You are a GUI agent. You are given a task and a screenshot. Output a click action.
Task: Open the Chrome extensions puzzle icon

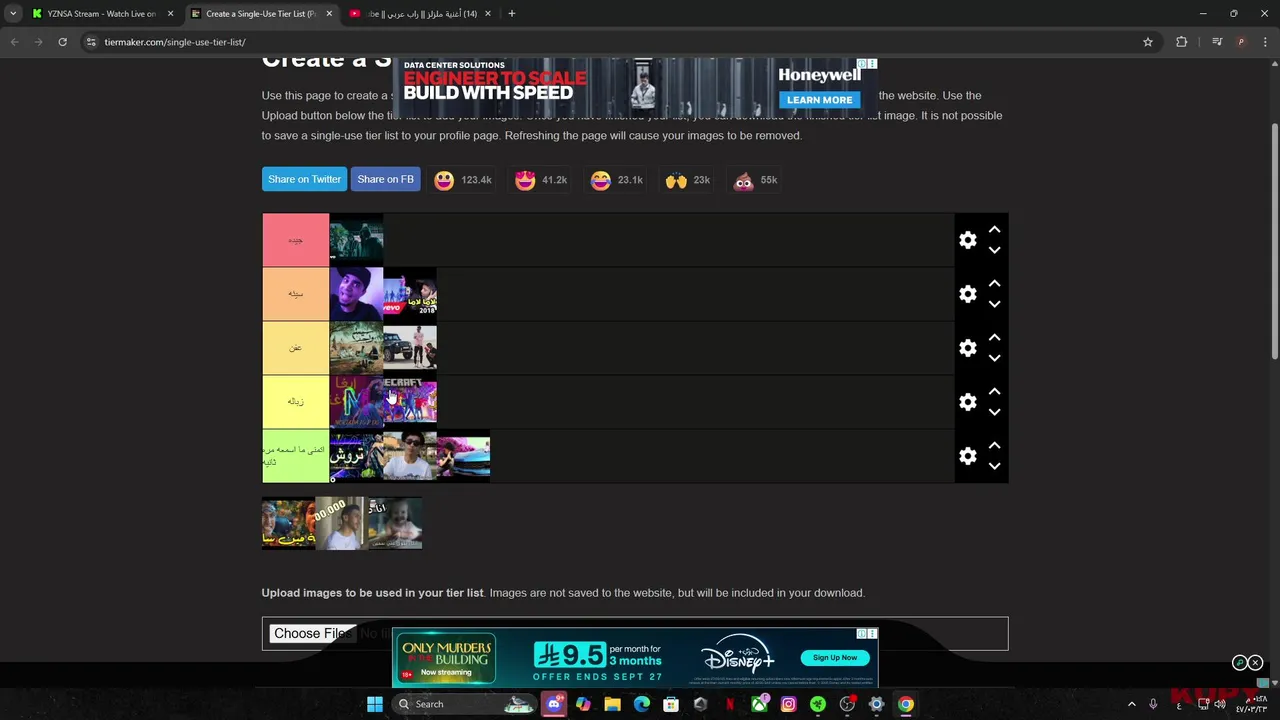[1181, 42]
